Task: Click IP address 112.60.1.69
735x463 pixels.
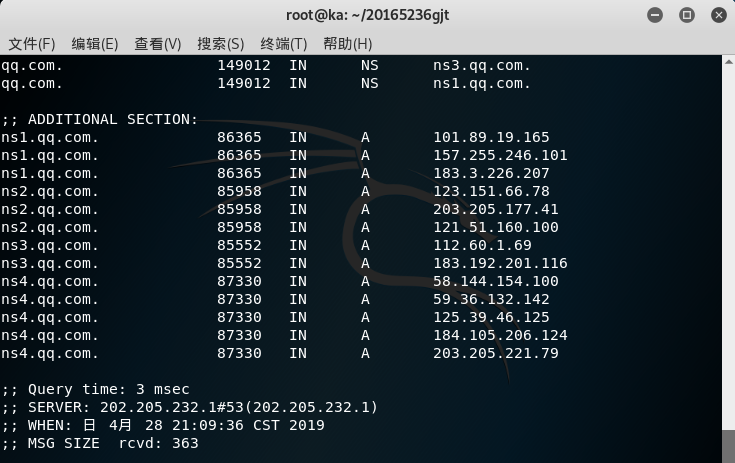Action: pos(482,245)
